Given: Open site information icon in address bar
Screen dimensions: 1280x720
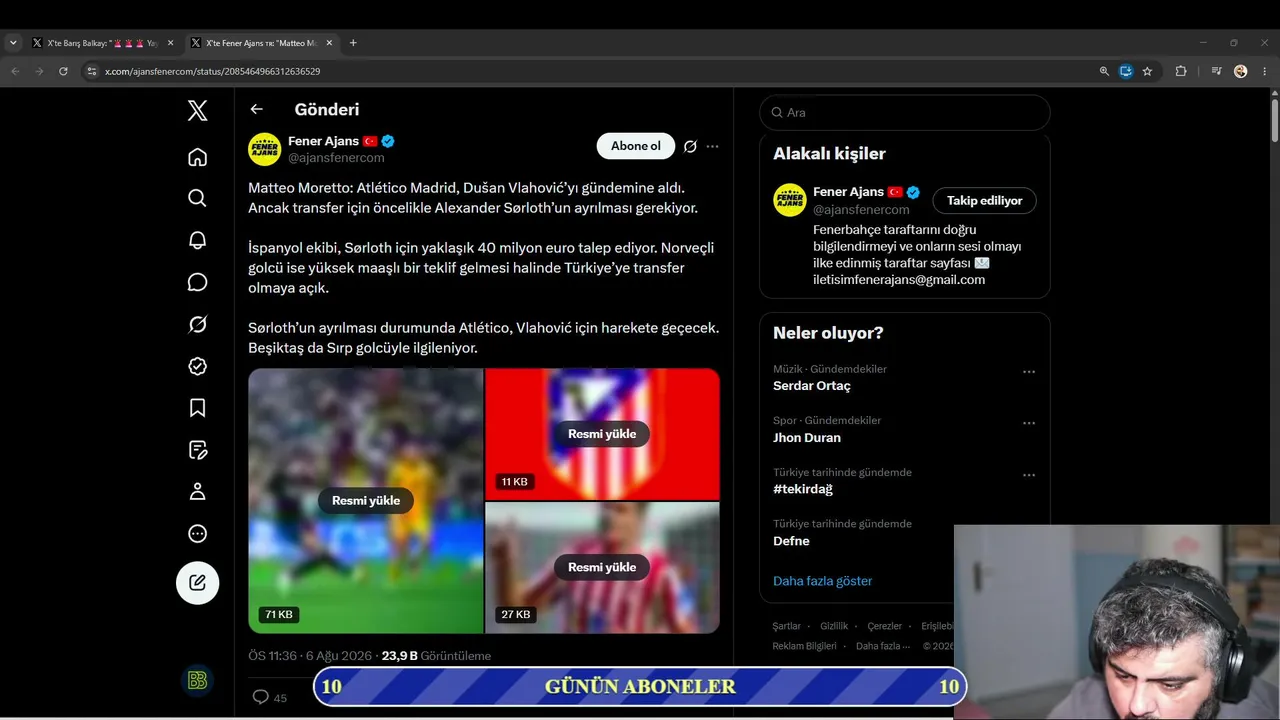Looking at the screenshot, I should (91, 71).
